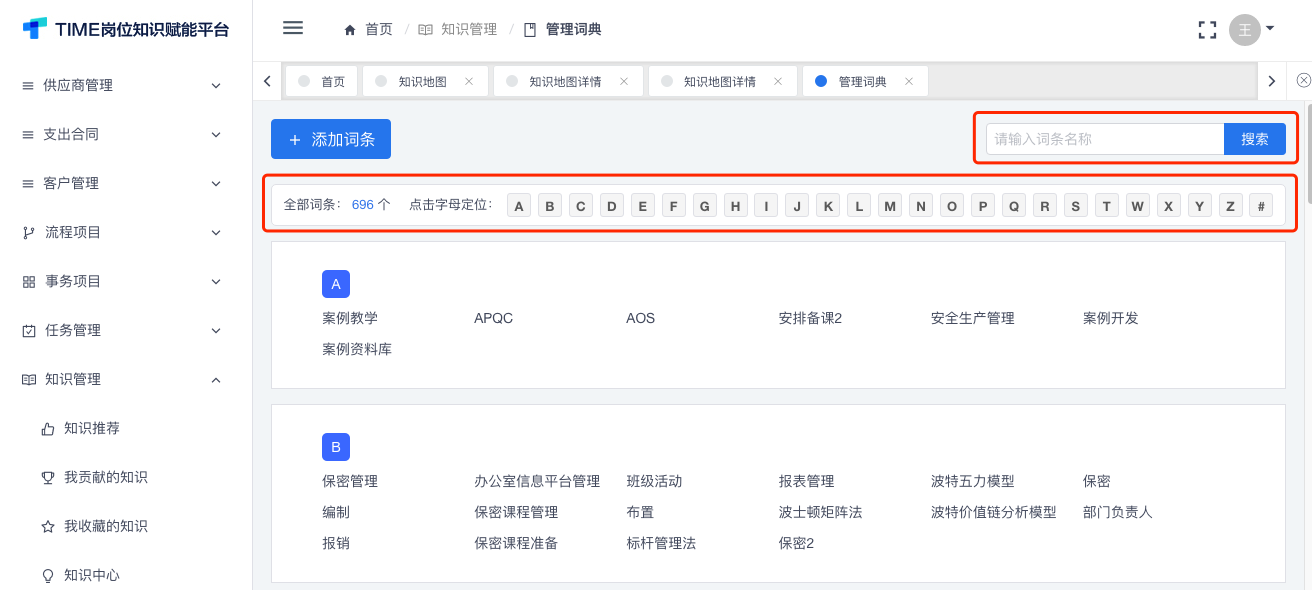Close the 管理词典 tab
1312x590 pixels.
coord(909,81)
